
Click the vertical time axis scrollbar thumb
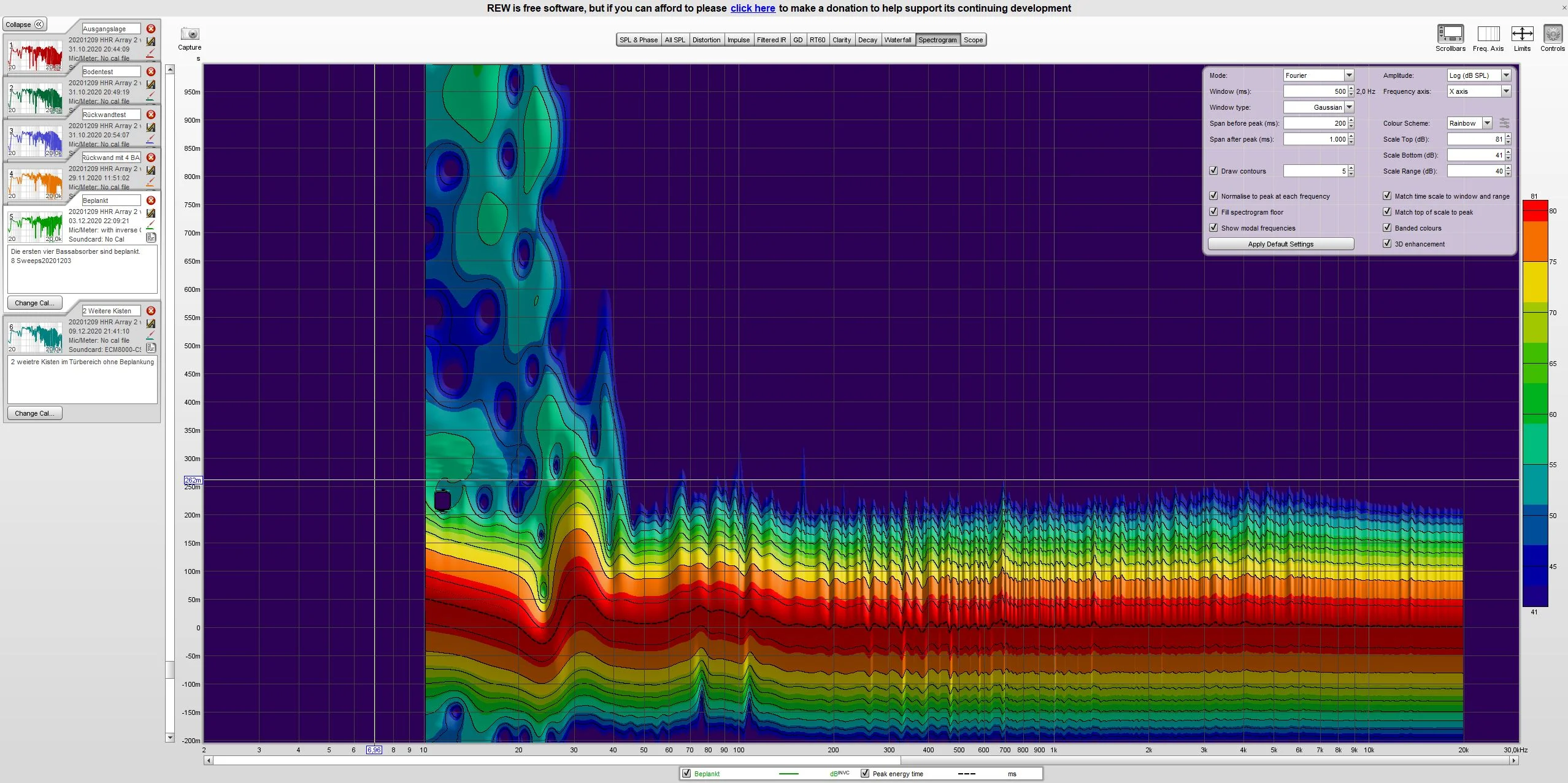[x=170, y=669]
